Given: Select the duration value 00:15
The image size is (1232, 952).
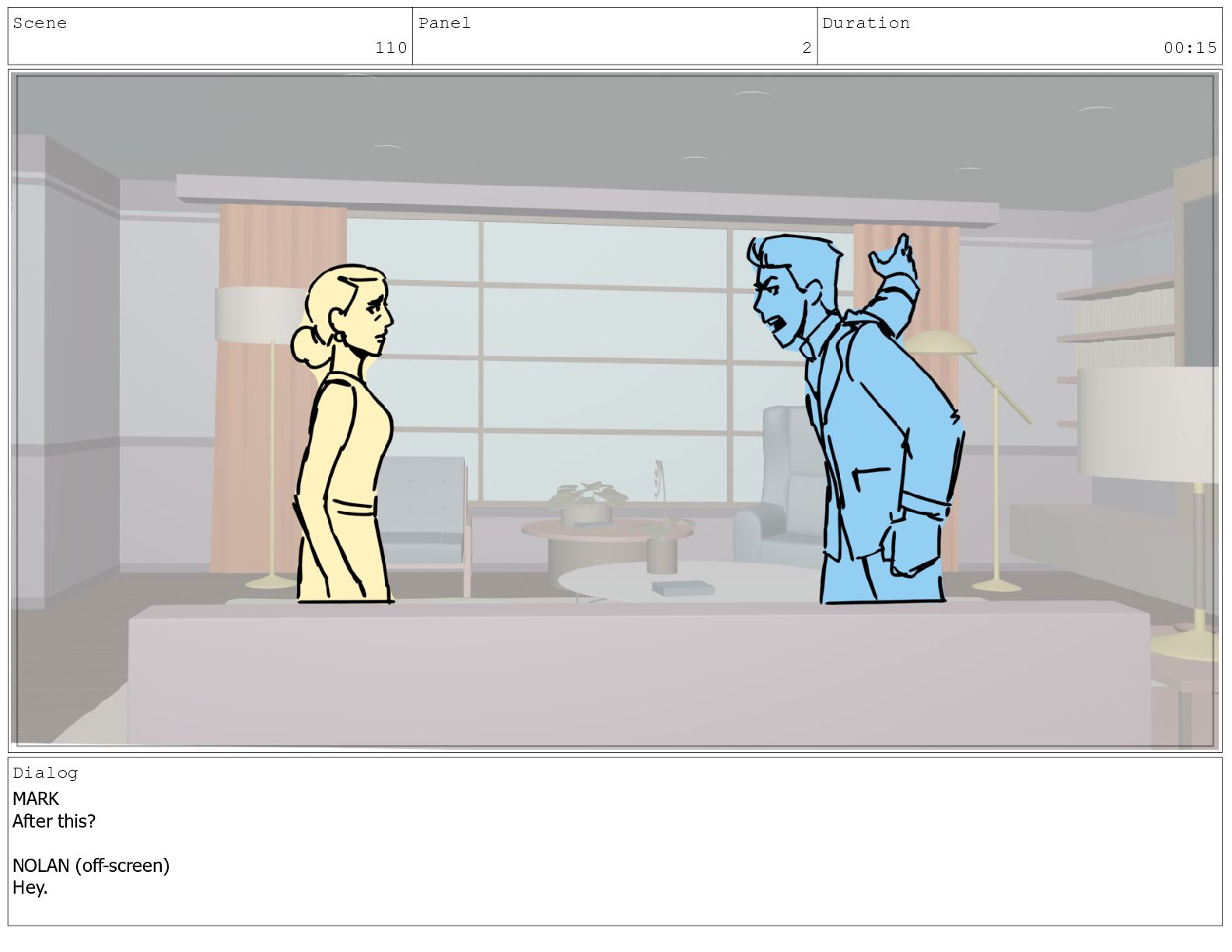Looking at the screenshot, I should tap(1190, 48).
